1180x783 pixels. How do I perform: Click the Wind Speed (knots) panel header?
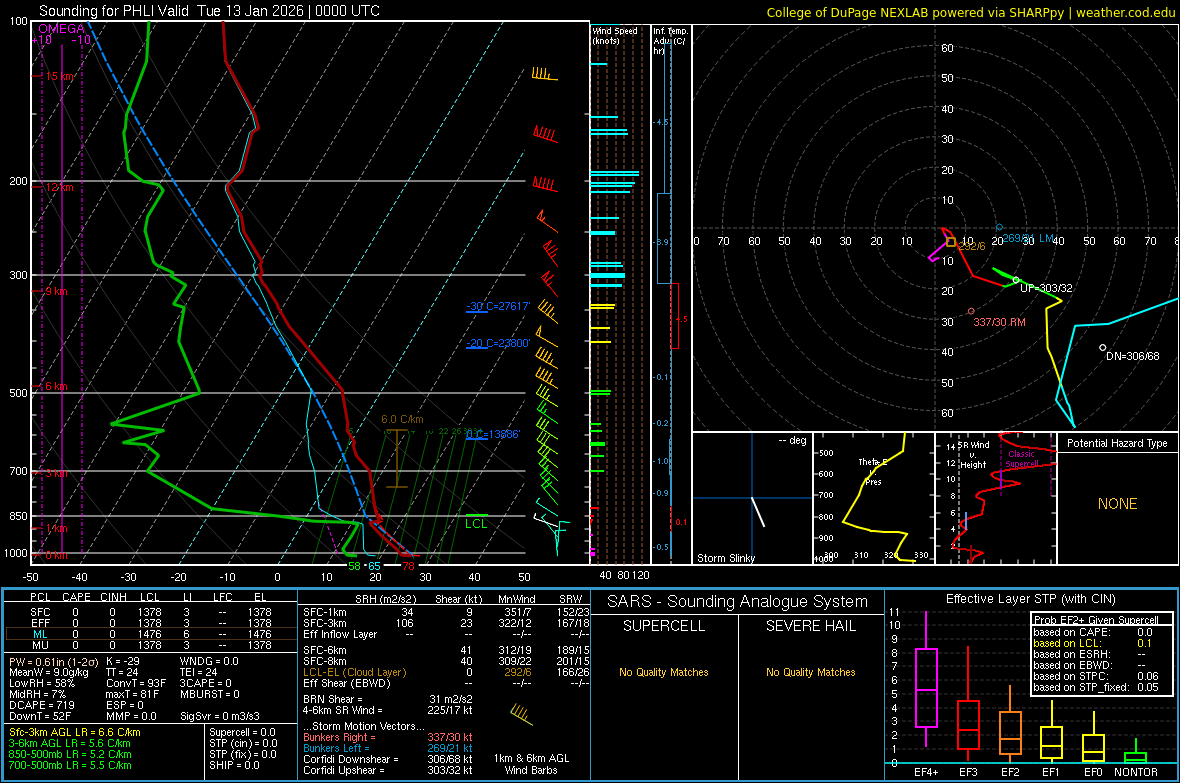615,35
